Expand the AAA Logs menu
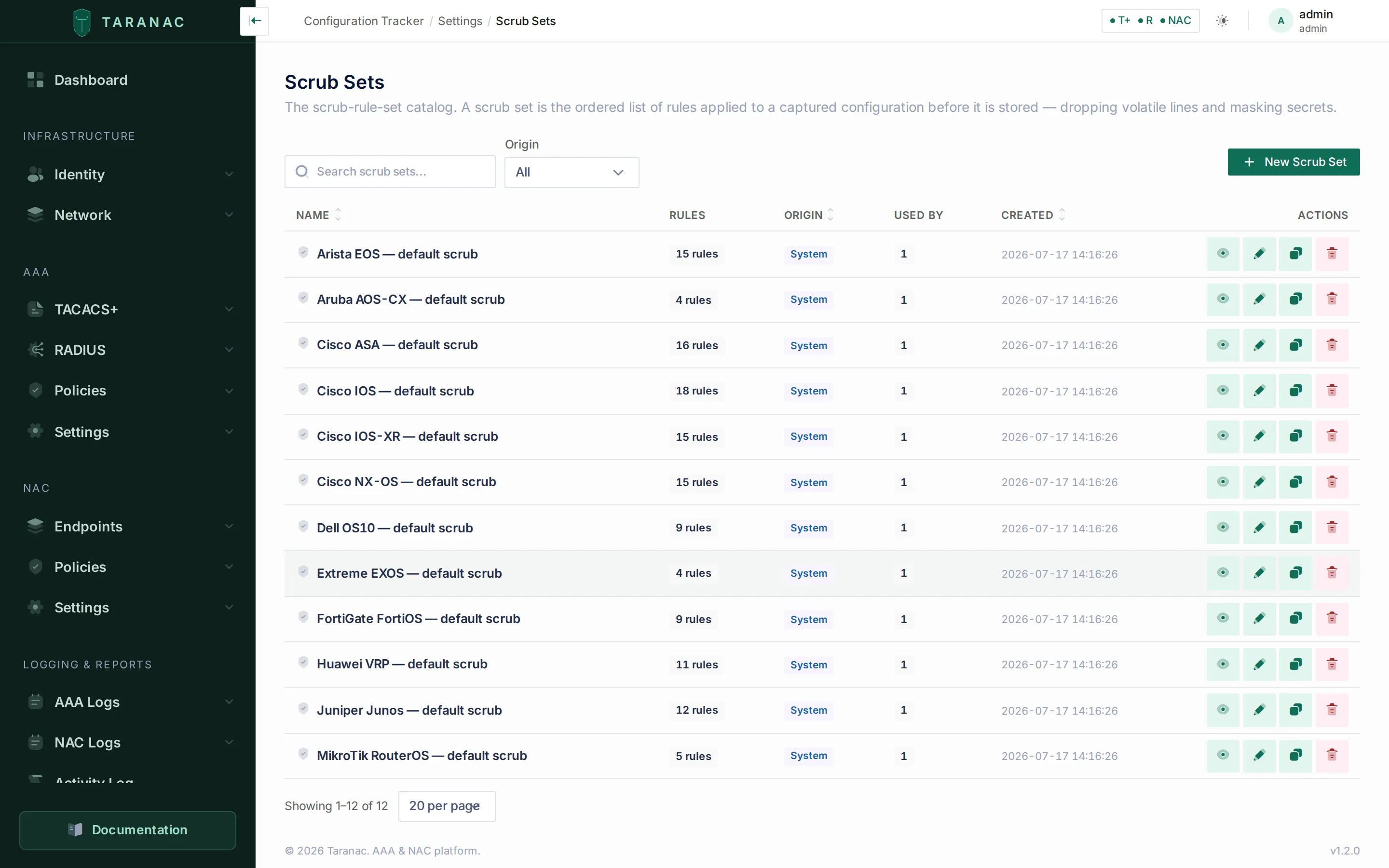 [x=127, y=702]
